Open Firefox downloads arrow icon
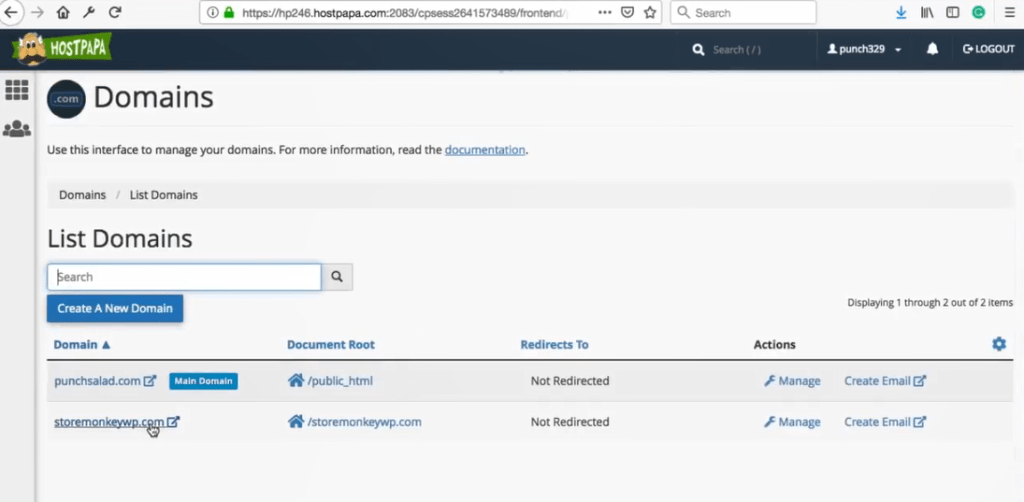This screenshot has height=502, width=1024. 901,12
